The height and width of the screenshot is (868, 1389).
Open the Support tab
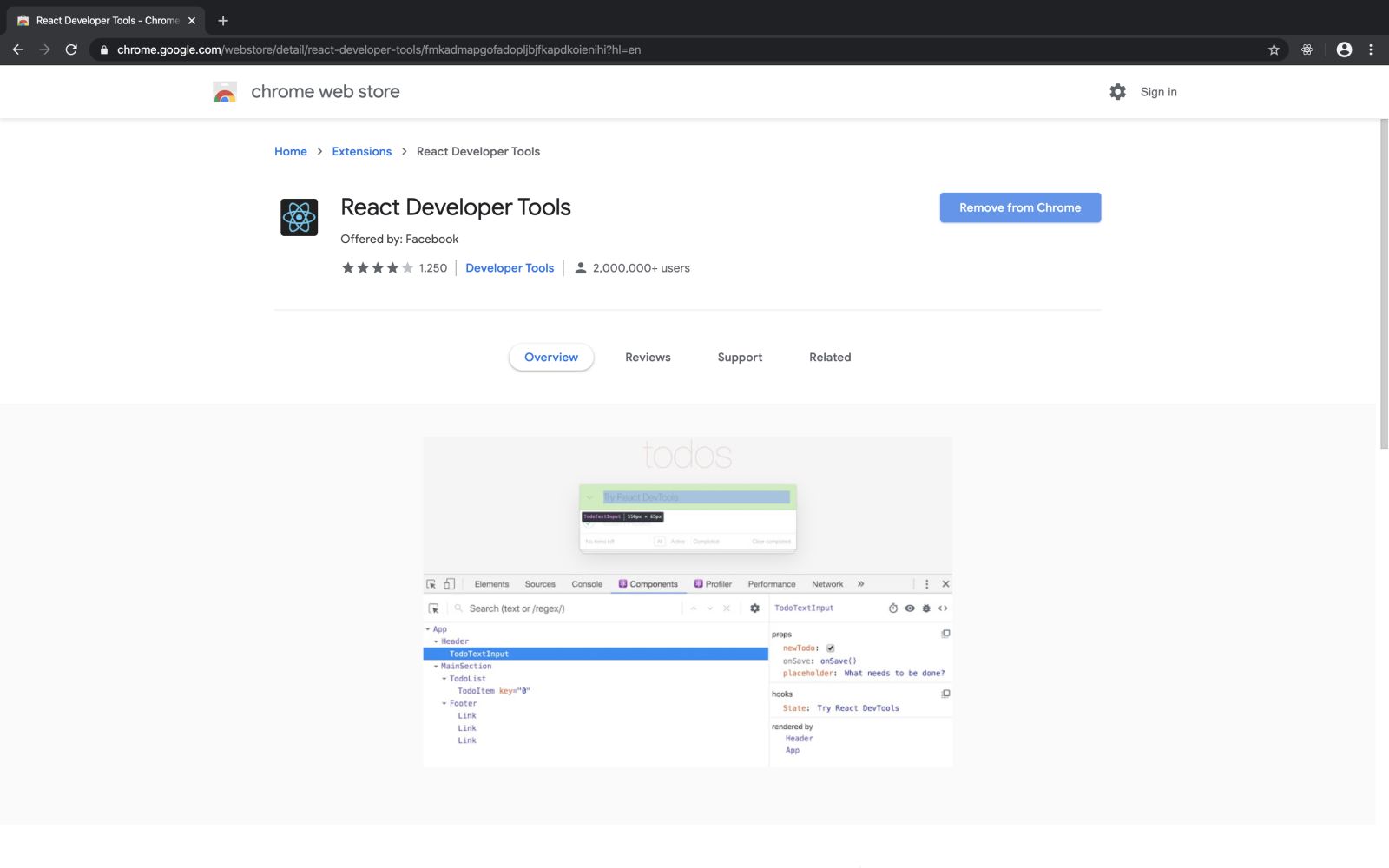(x=740, y=357)
